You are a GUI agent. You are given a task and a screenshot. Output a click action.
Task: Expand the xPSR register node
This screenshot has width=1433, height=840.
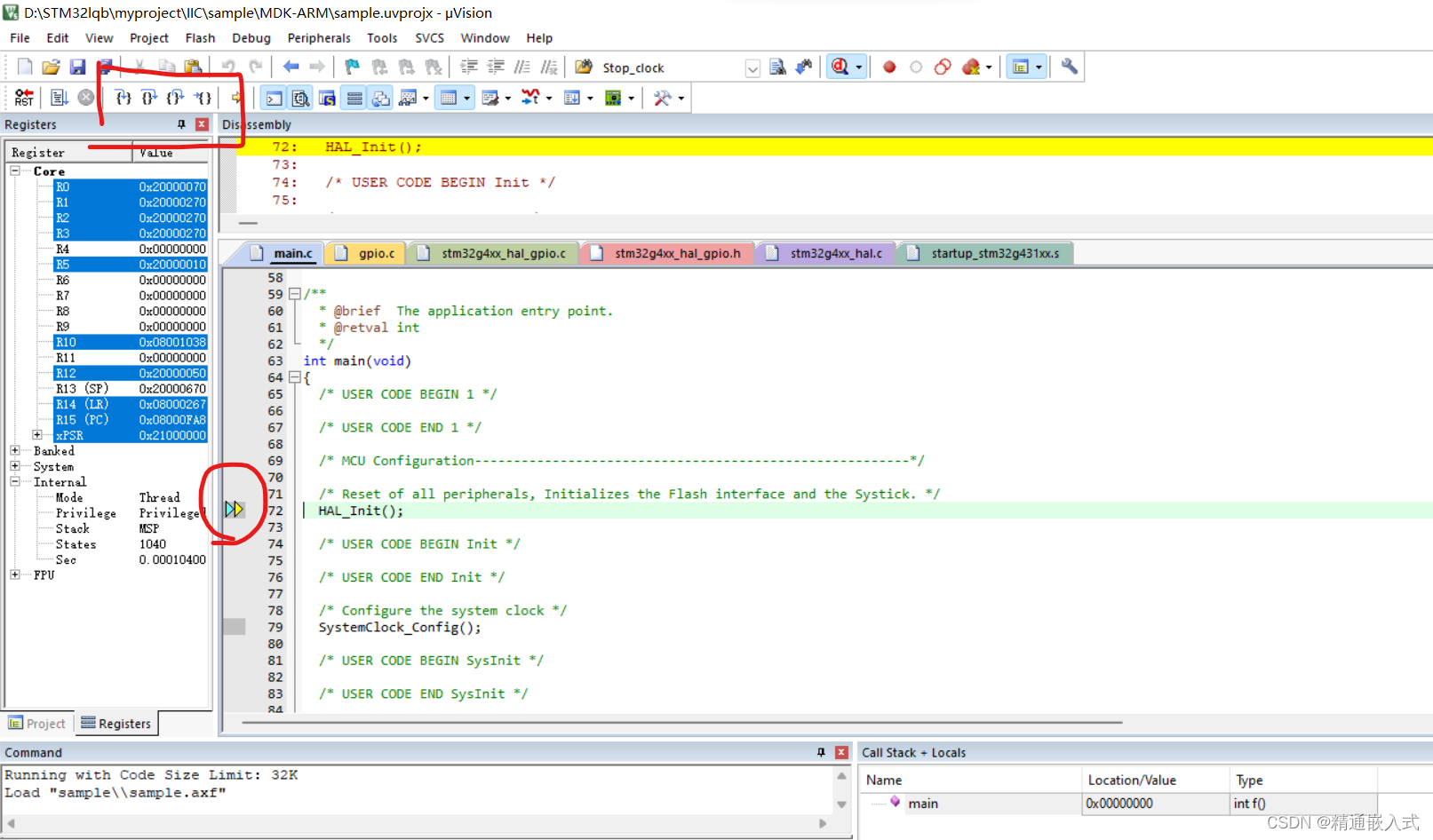[37, 435]
